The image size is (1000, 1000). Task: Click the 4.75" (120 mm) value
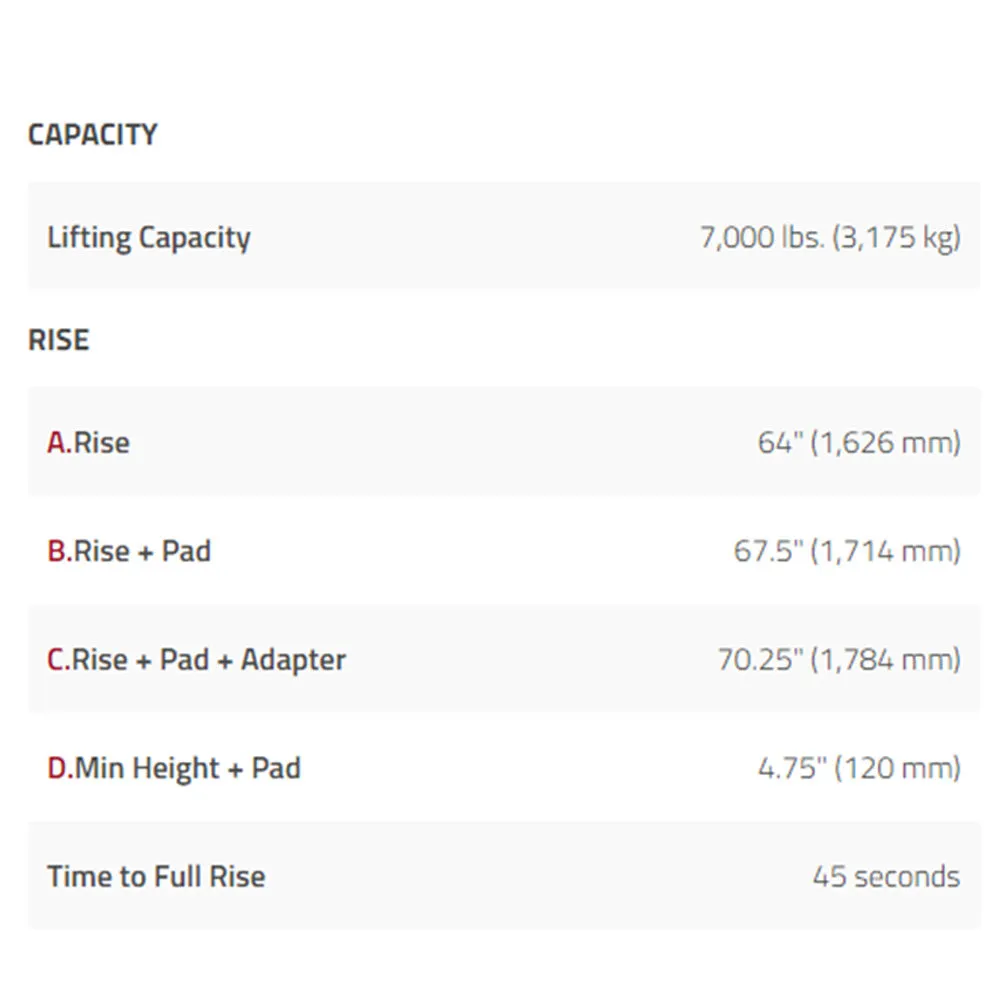point(859,768)
